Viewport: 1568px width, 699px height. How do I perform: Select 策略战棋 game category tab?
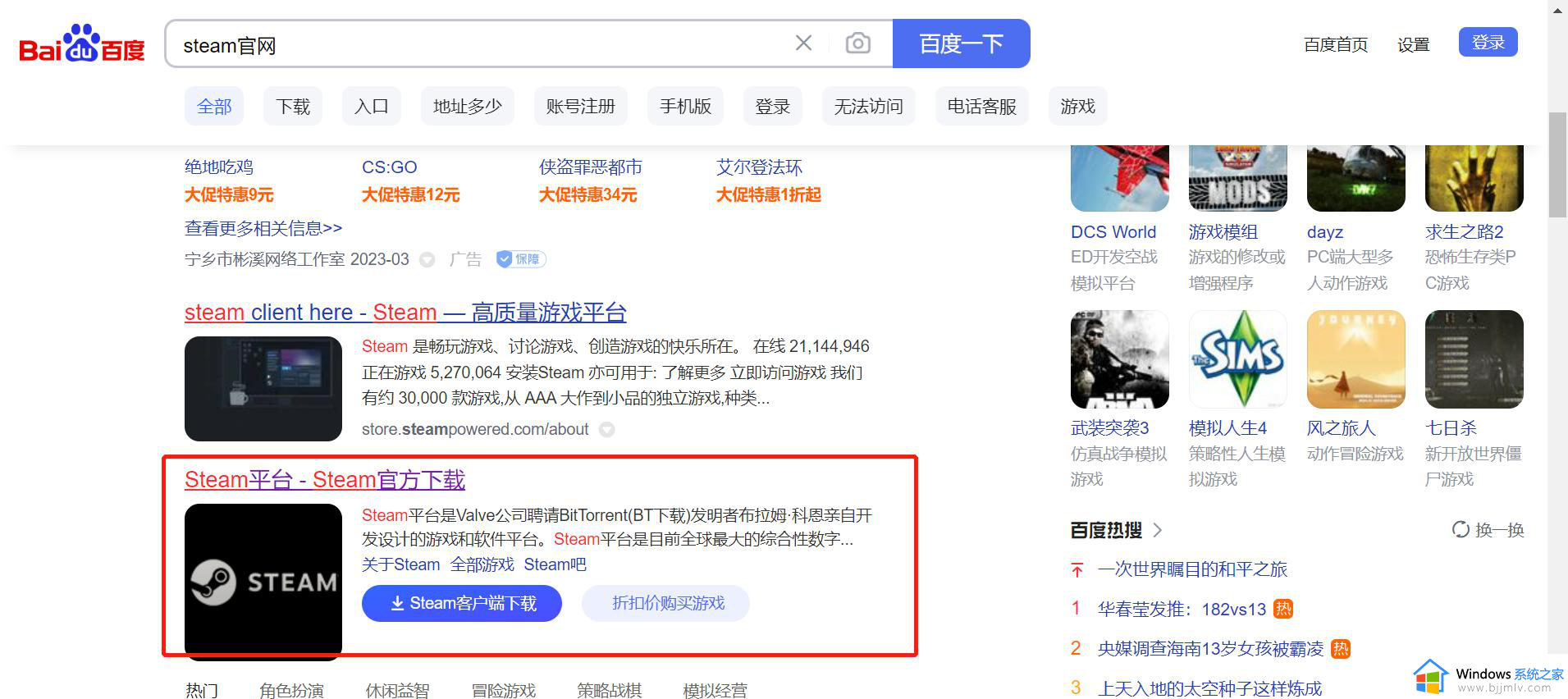click(x=610, y=690)
